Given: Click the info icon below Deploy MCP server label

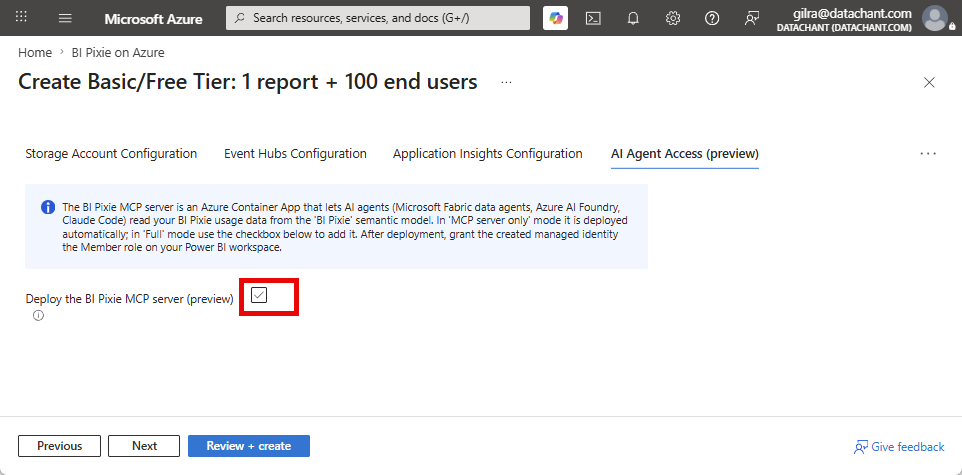Looking at the screenshot, I should [38, 316].
